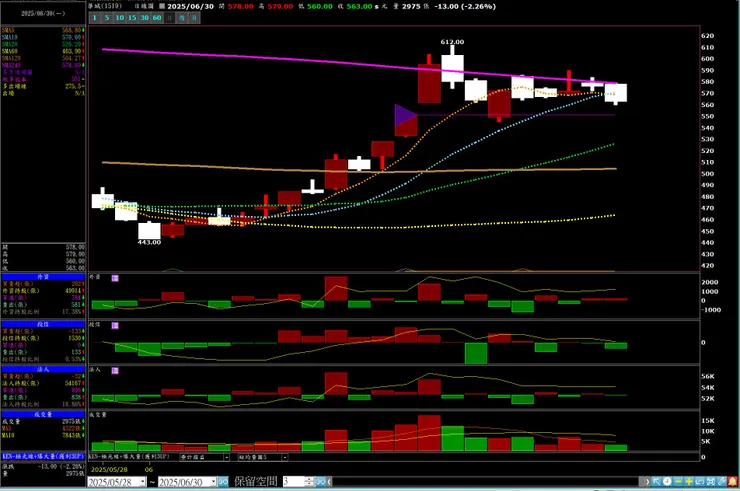Click the 保留空間 value input field
Viewport: 740px width, 491px height.
pyautogui.click(x=294, y=482)
